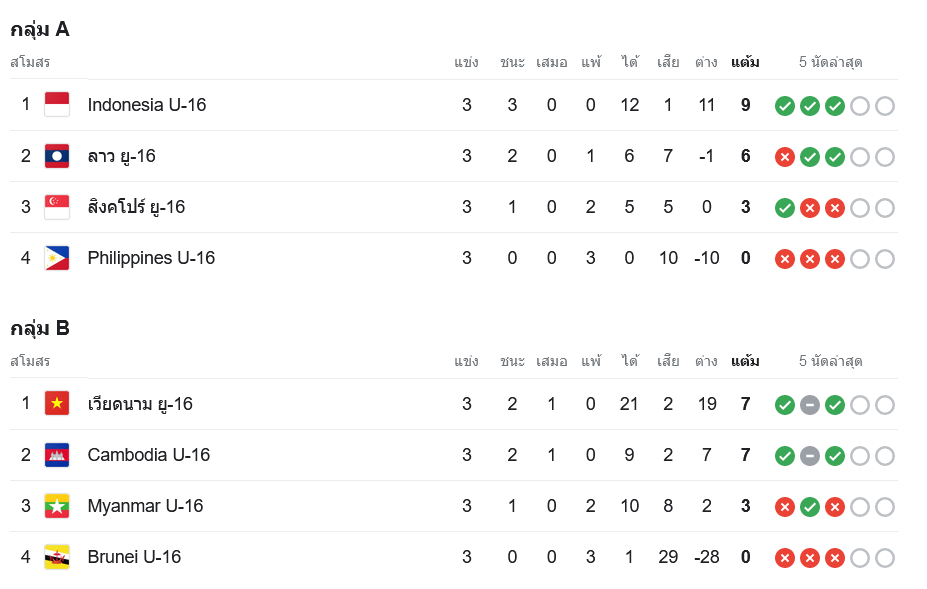
Task: Click the Cambodia U-16 flag icon
Action: (x=57, y=455)
